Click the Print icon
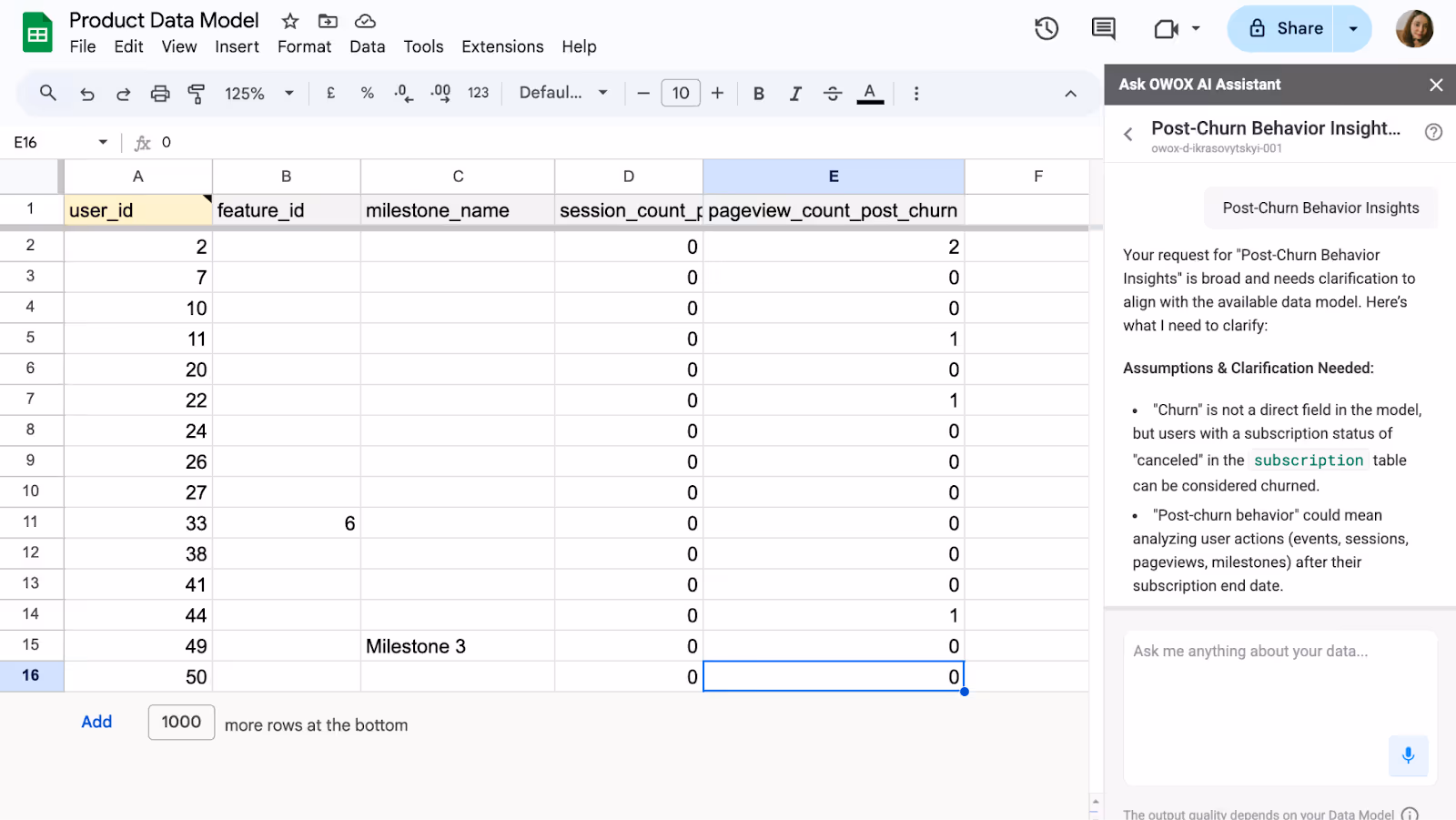The width and height of the screenshot is (1456, 820). [x=160, y=93]
